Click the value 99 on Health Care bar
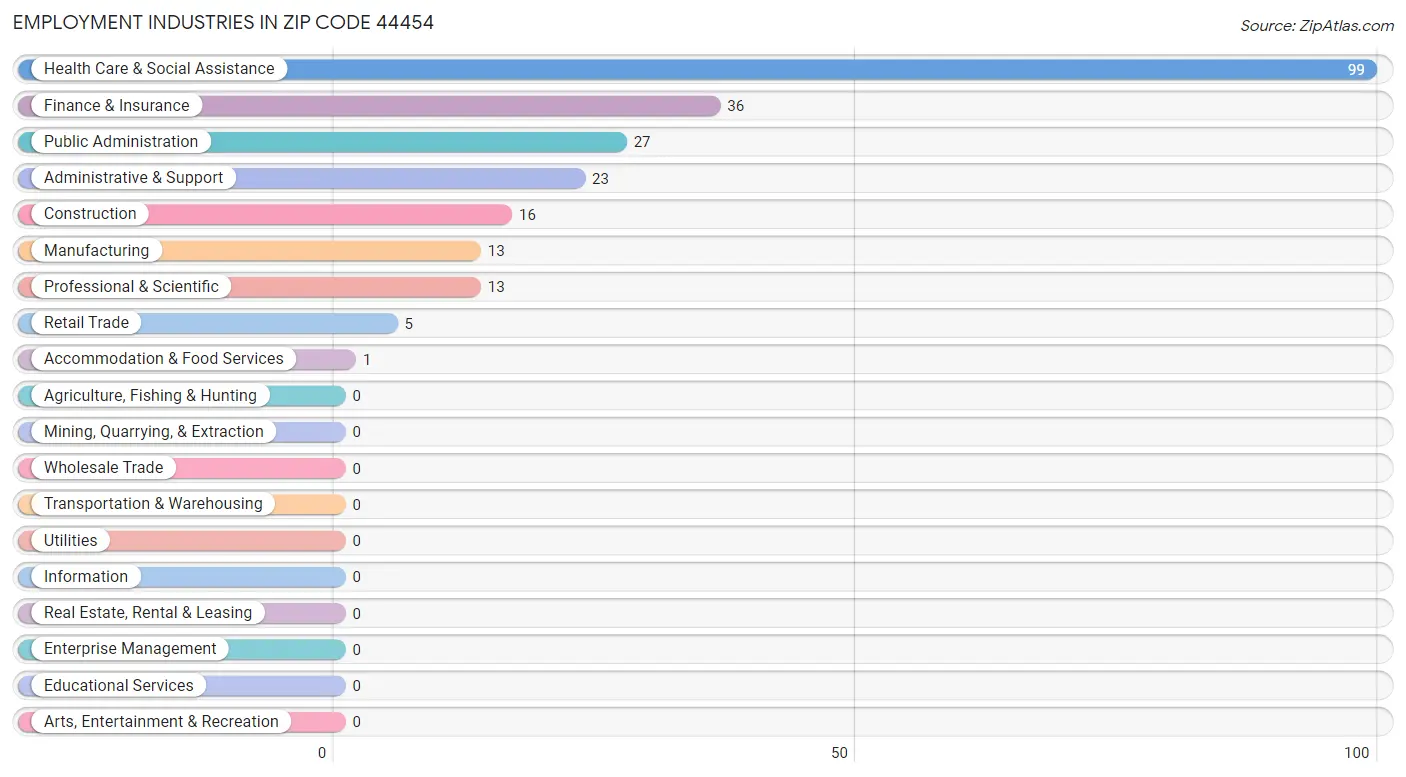Viewport: 1406px width, 777px height. coord(1356,70)
